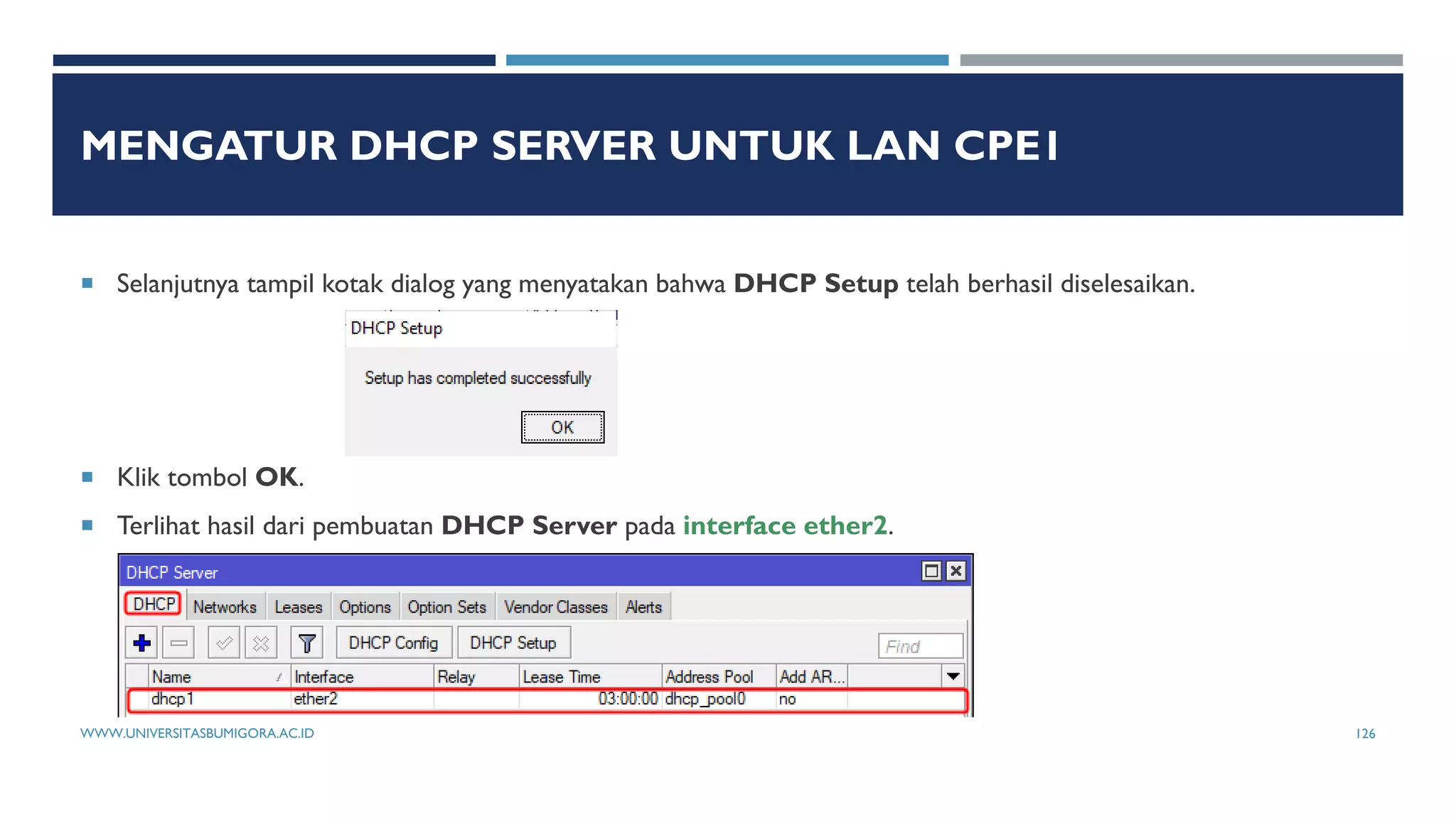Click the Enable checkmark icon

[224, 643]
